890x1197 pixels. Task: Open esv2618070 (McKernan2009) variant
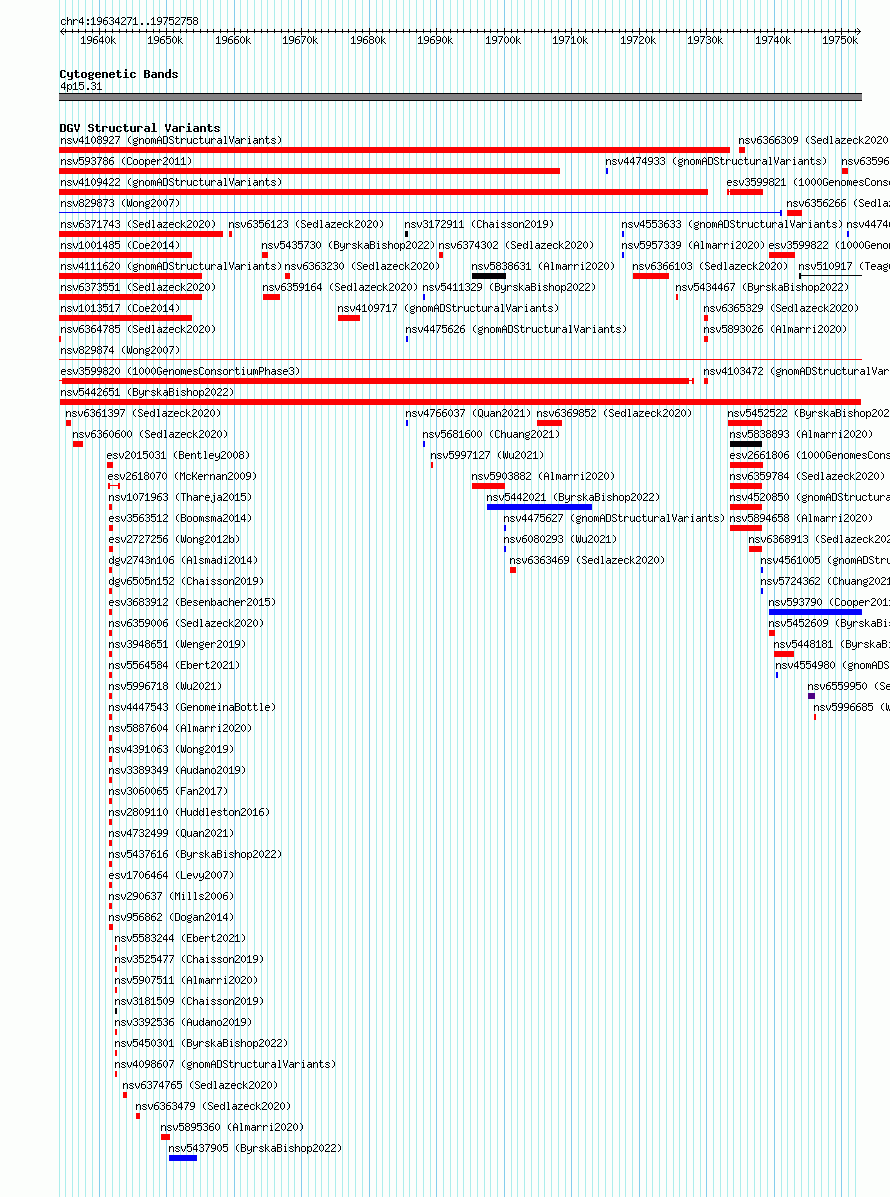182,476
